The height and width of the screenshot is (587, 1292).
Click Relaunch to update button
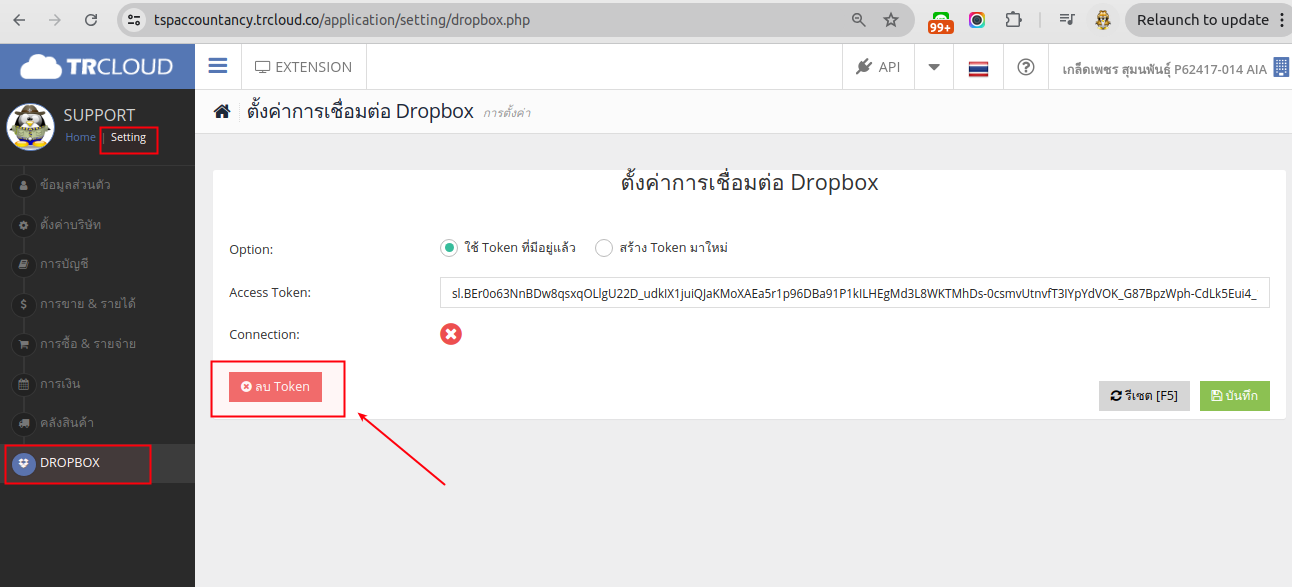coord(1202,20)
